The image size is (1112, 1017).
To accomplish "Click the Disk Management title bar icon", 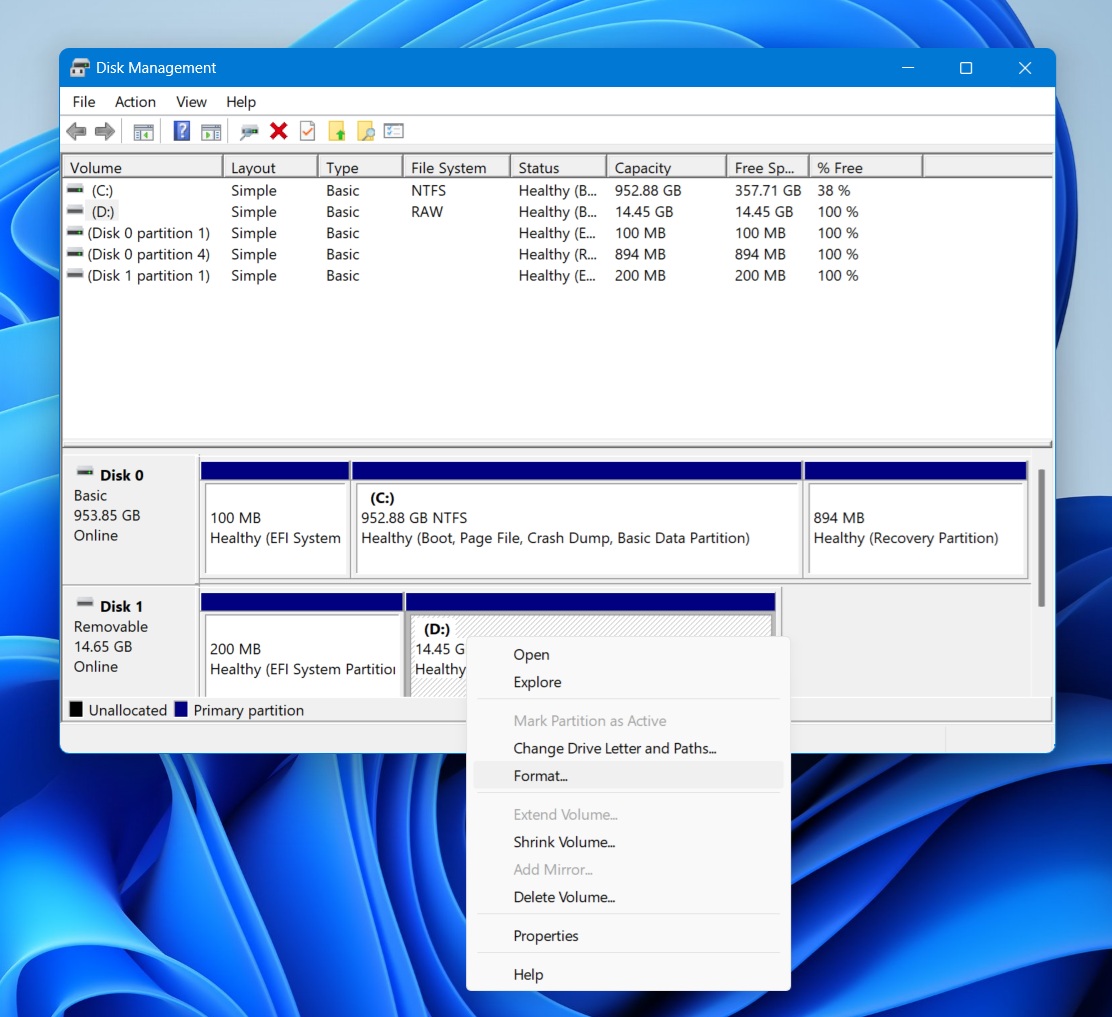I will click(79, 67).
